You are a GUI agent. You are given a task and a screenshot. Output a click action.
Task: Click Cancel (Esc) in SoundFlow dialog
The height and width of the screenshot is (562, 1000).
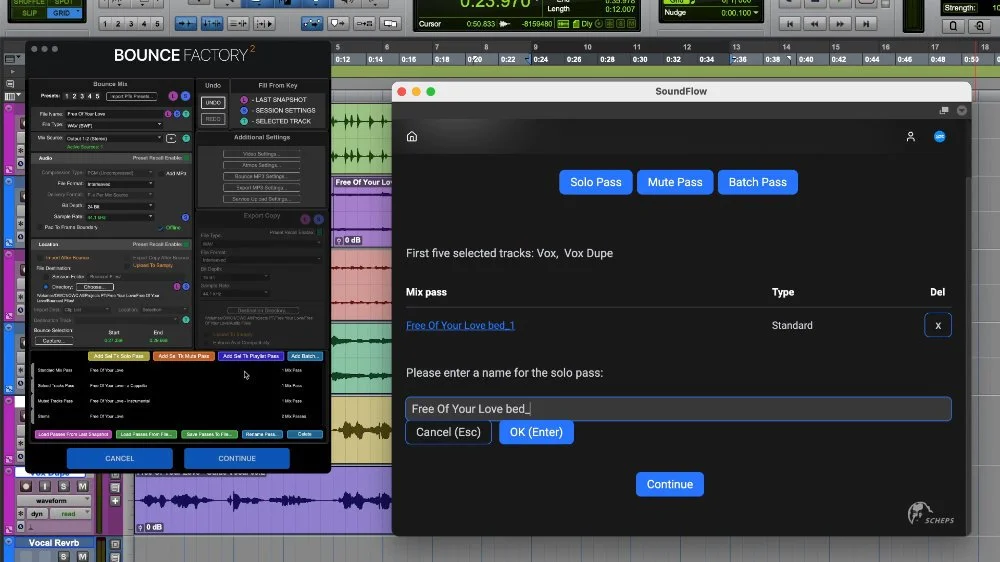coord(448,432)
